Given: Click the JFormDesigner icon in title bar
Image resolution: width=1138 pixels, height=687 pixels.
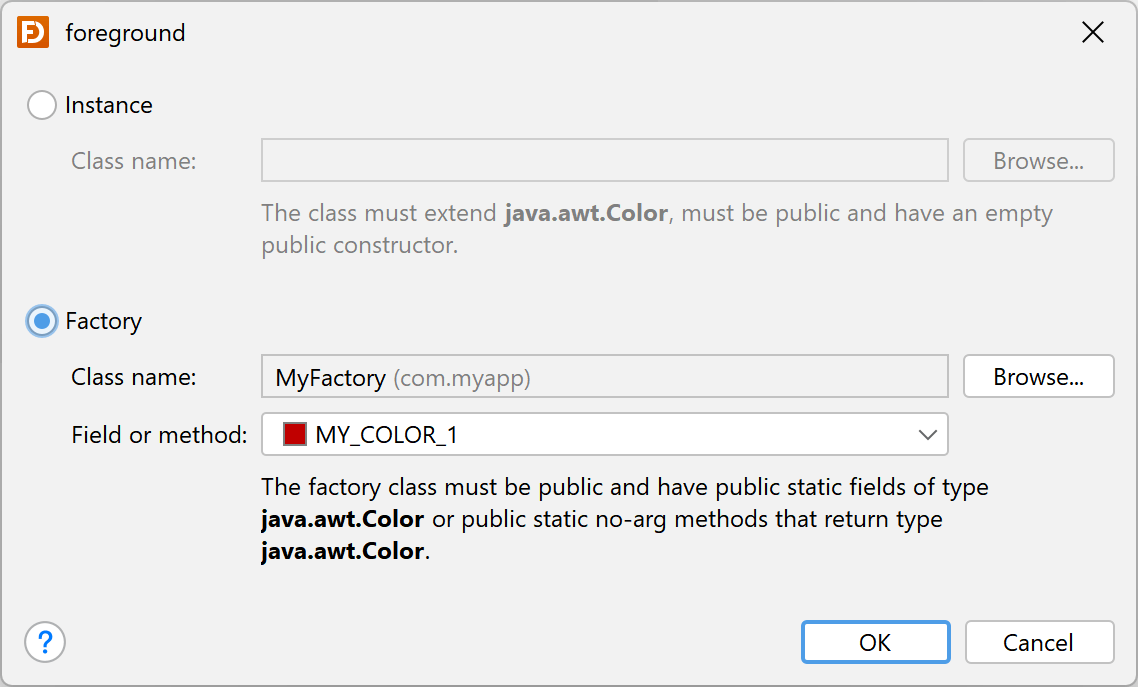Looking at the screenshot, I should (x=33, y=33).
